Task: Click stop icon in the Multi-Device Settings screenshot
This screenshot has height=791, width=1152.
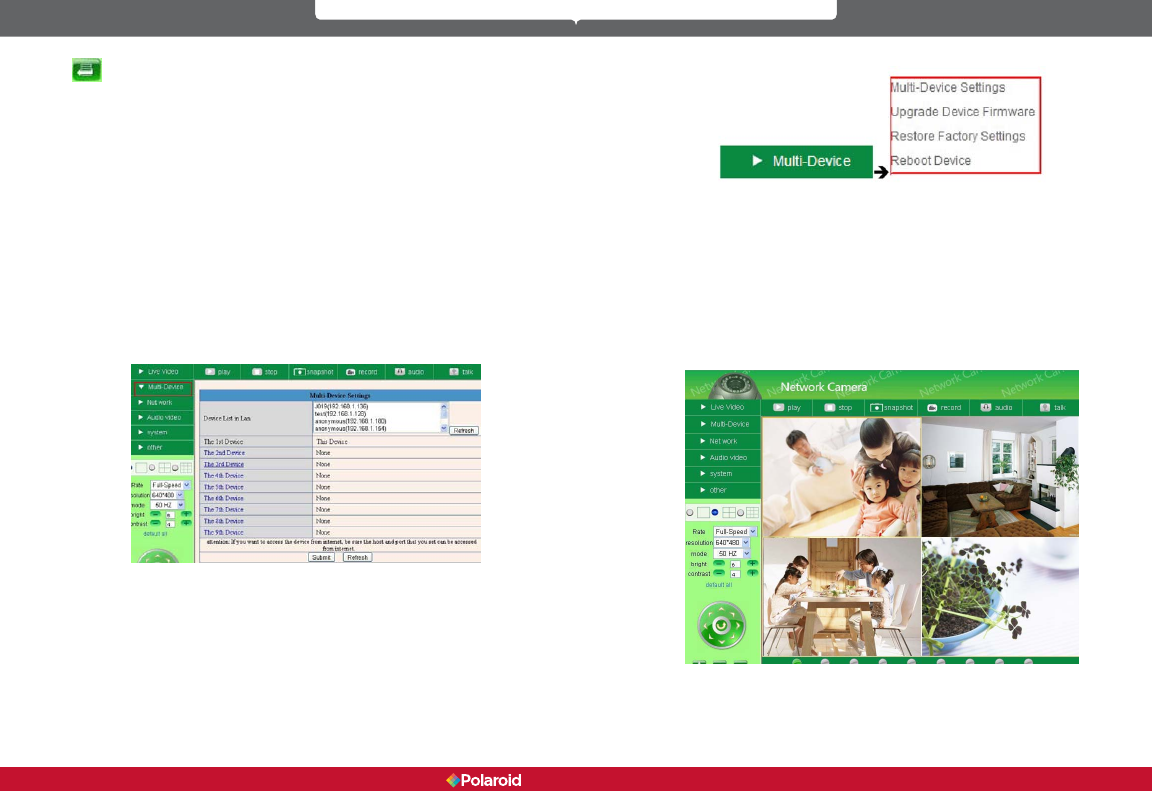Action: pyautogui.click(x=256, y=372)
